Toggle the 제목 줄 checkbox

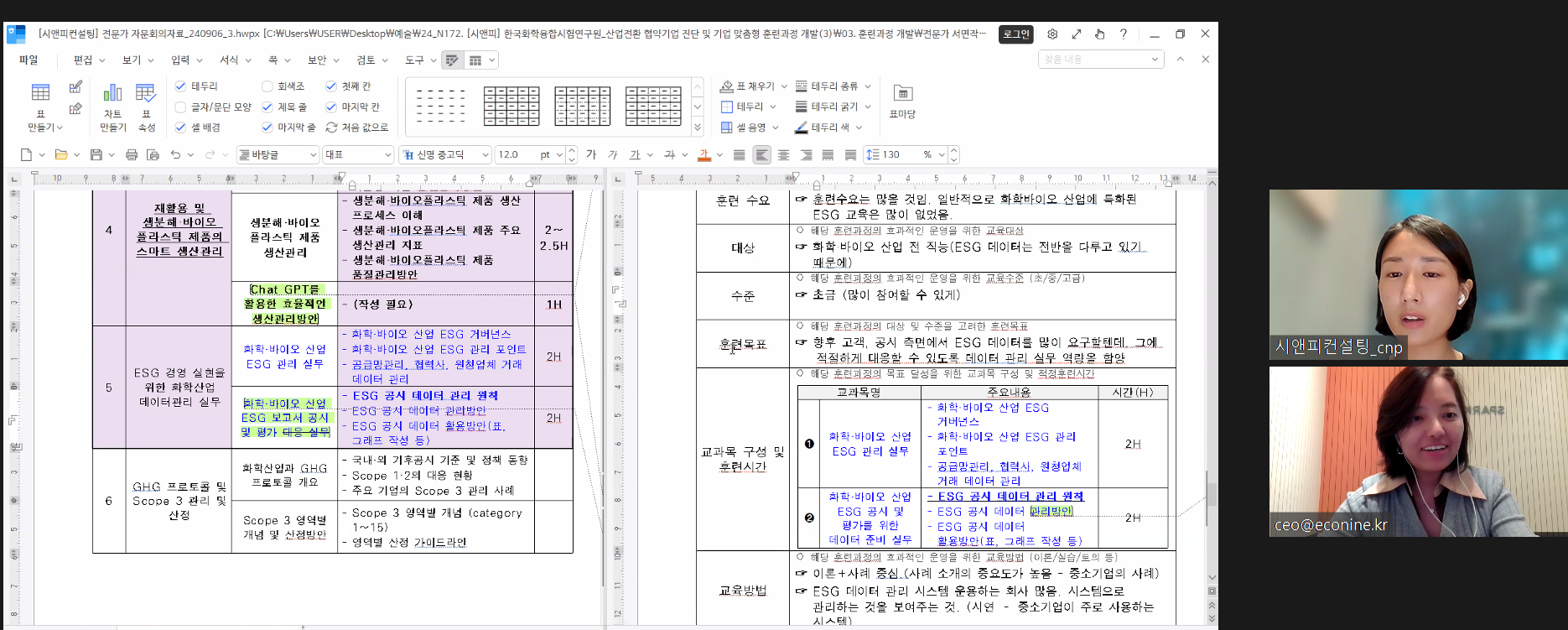(x=267, y=107)
